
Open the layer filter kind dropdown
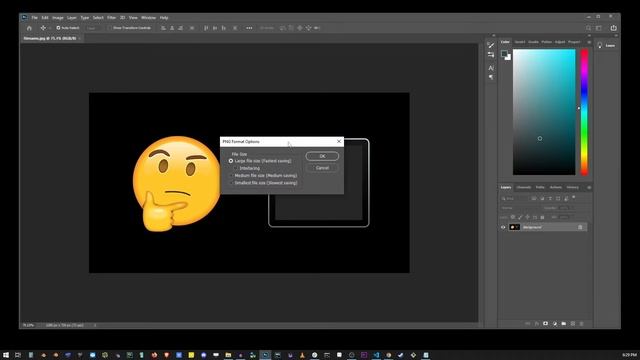(515, 199)
